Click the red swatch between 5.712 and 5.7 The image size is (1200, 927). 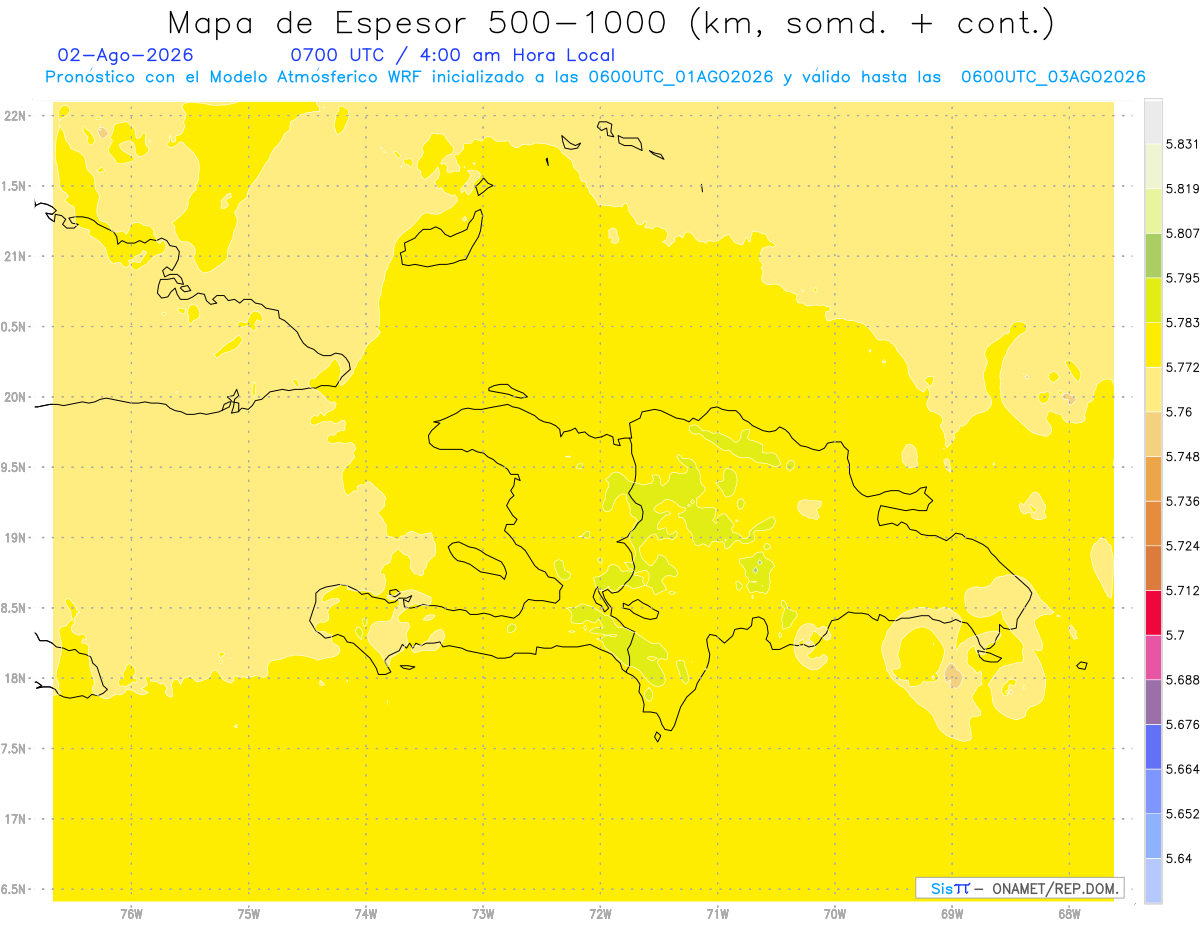coord(1153,612)
